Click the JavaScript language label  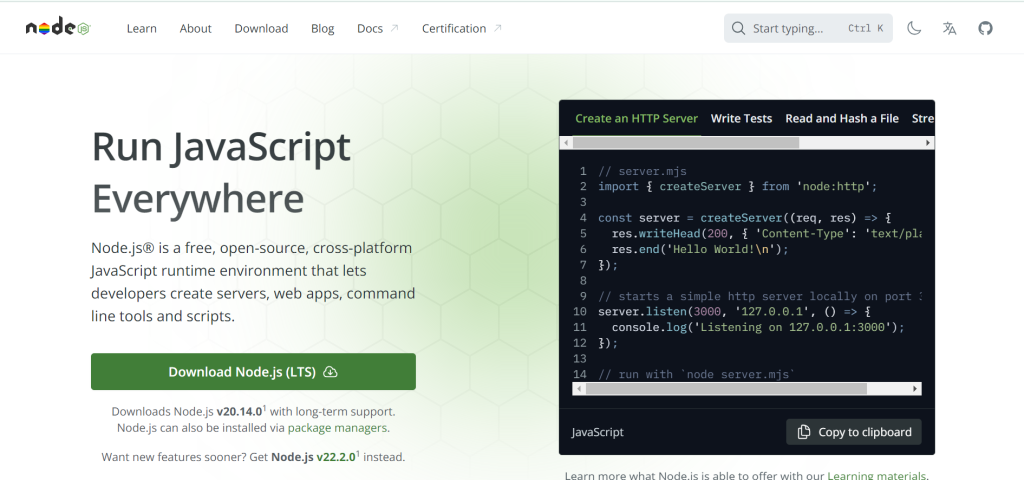pos(598,432)
